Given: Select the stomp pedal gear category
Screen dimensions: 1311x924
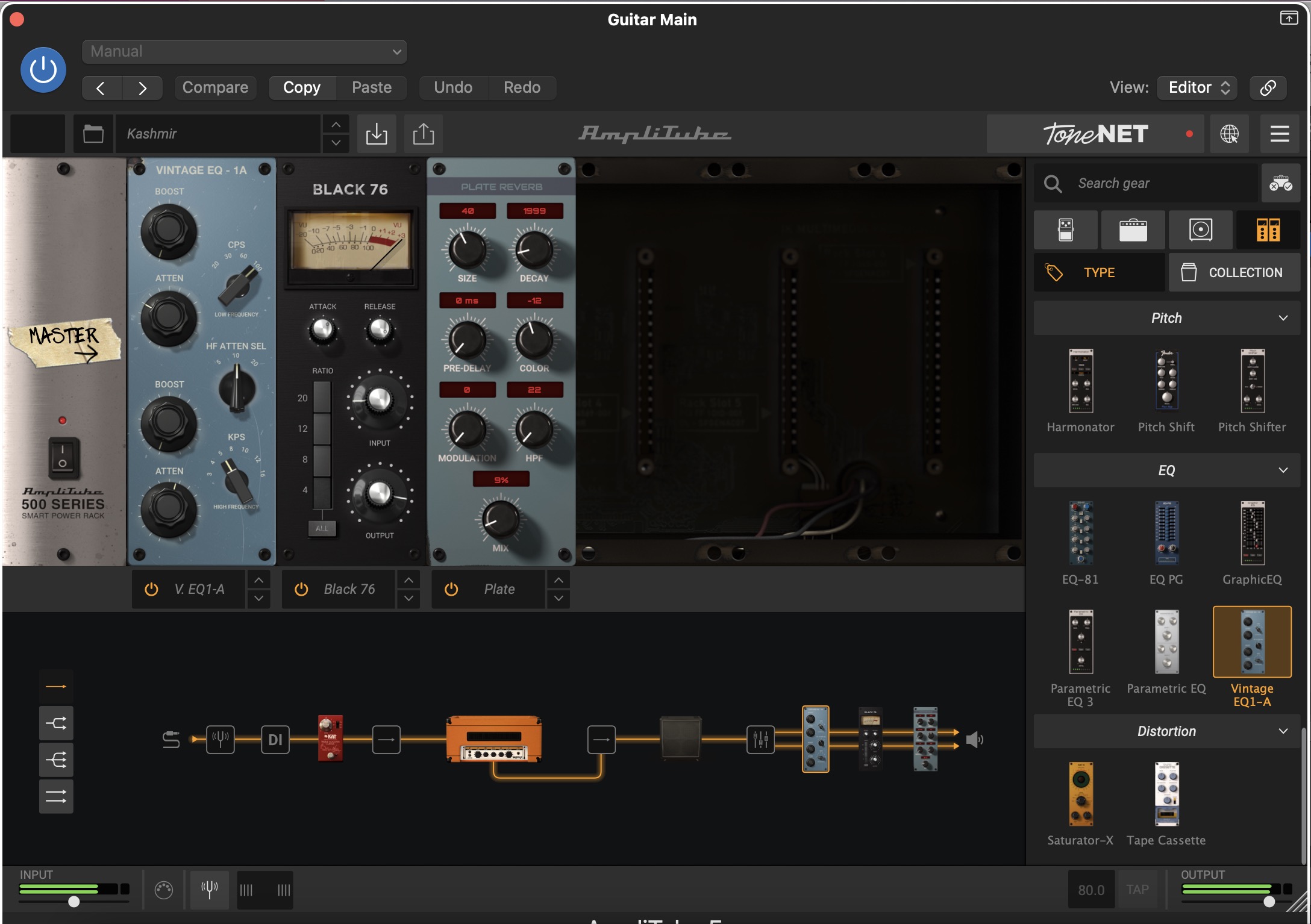Looking at the screenshot, I should tap(1065, 230).
